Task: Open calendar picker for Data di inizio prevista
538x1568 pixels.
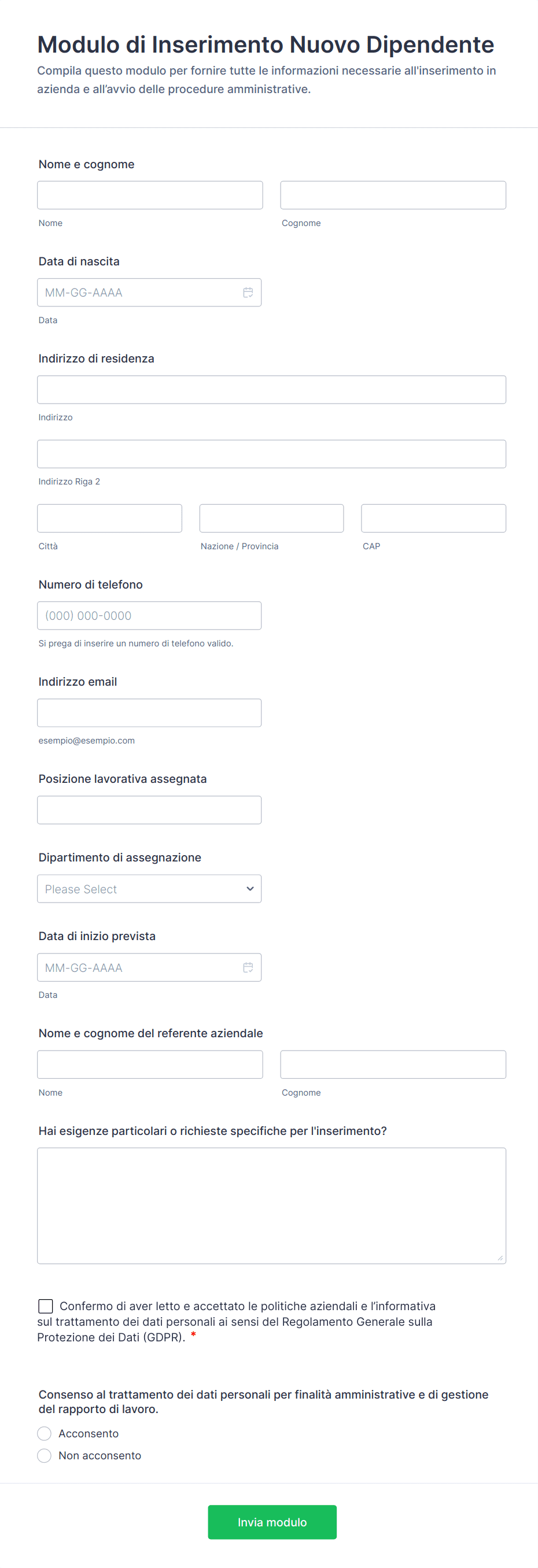Action: pyautogui.click(x=248, y=967)
